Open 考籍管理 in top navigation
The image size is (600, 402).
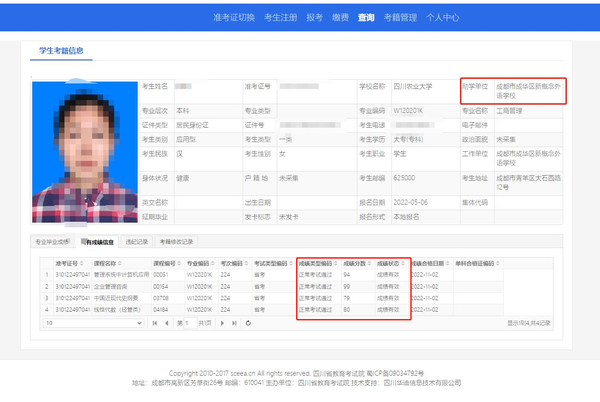point(400,17)
